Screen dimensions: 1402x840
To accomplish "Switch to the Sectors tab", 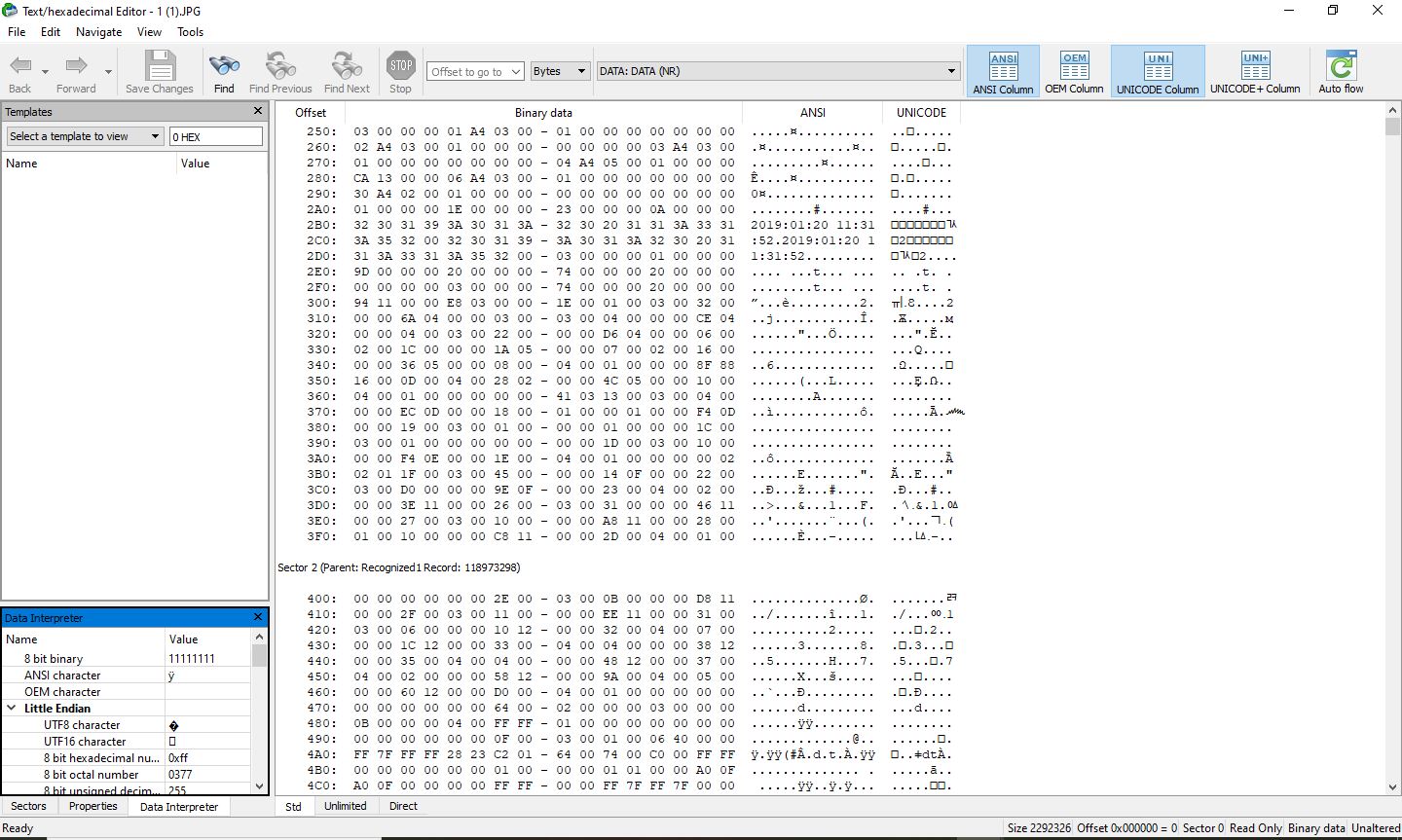I will pyautogui.click(x=28, y=806).
